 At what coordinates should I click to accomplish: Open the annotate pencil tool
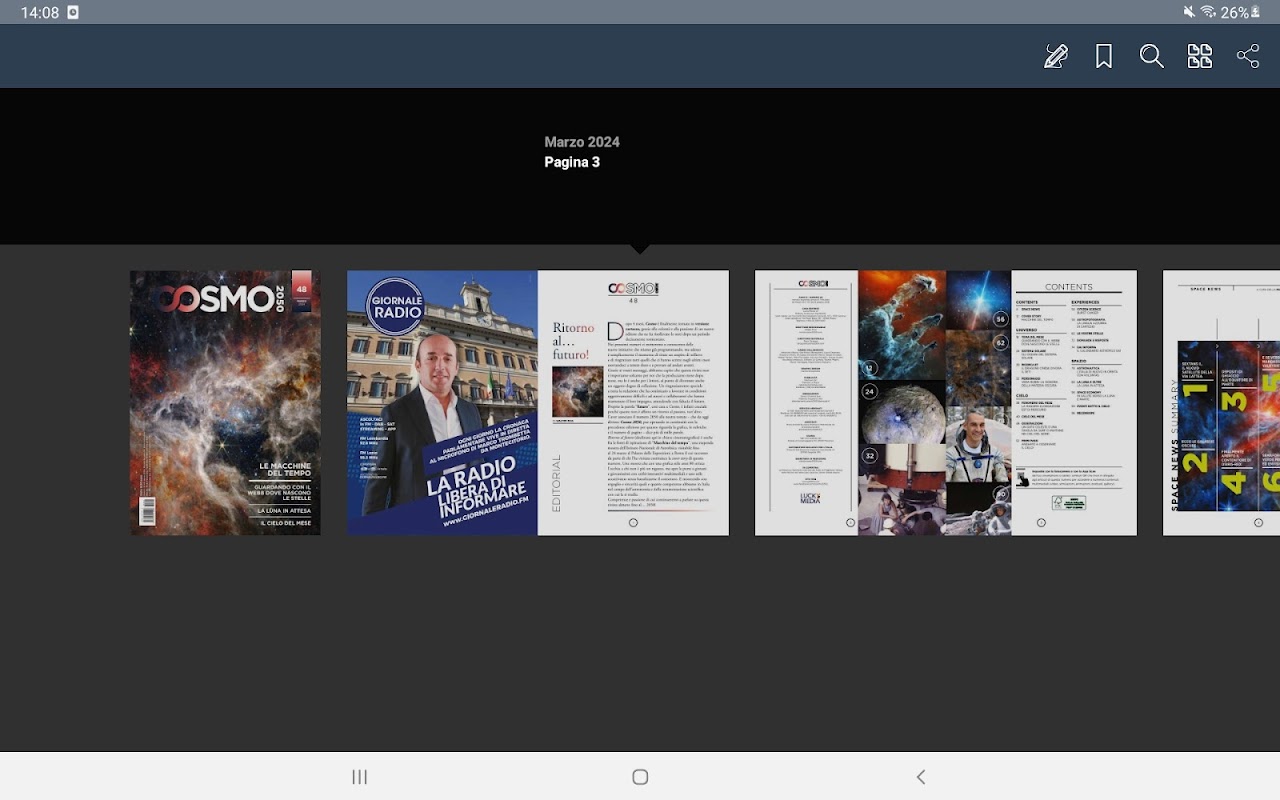point(1055,56)
